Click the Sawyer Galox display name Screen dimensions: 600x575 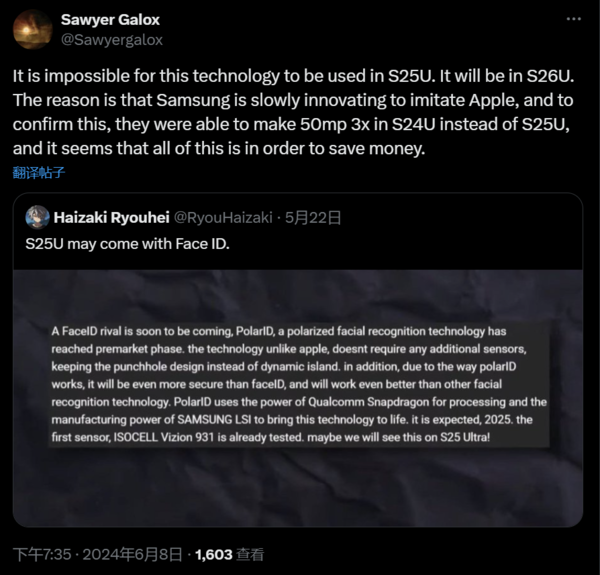point(110,20)
